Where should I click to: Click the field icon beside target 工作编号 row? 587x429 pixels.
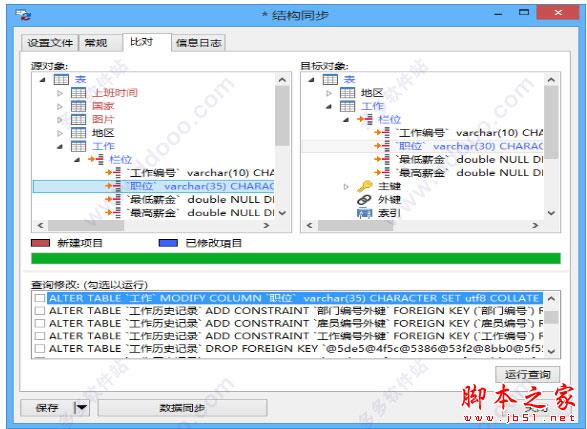382,133
